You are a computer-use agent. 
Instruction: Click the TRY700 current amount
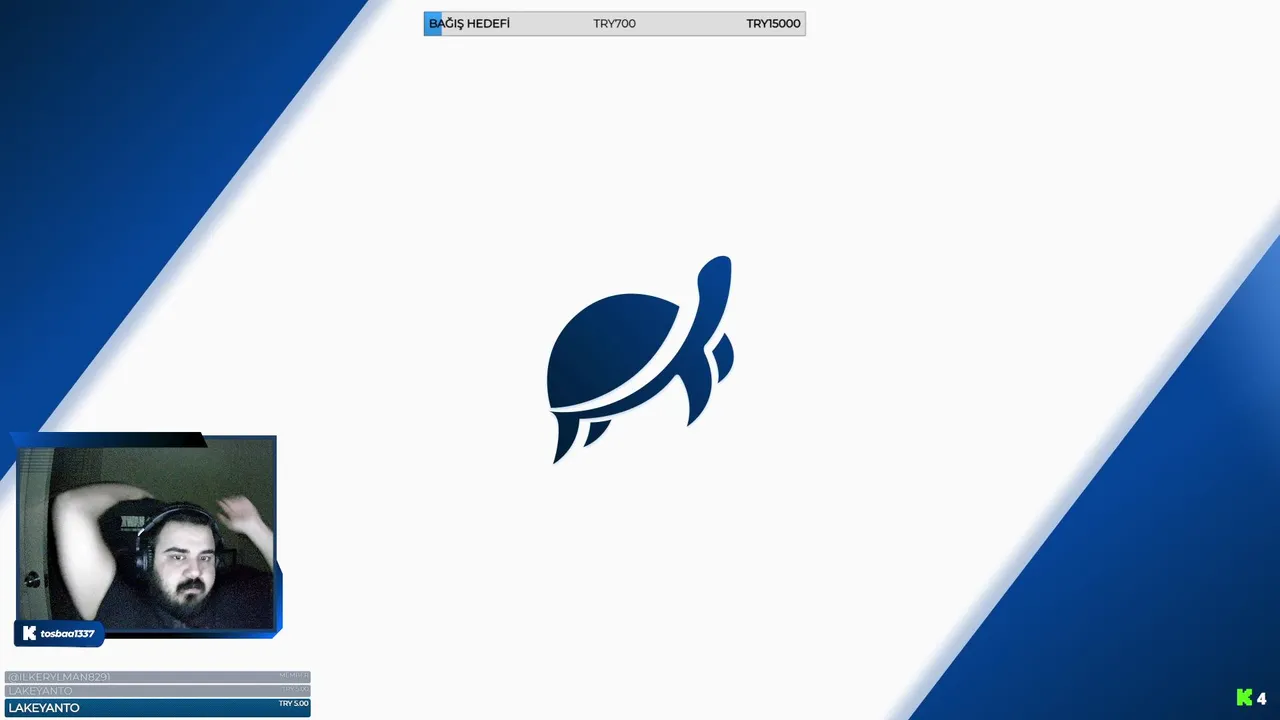tap(614, 24)
